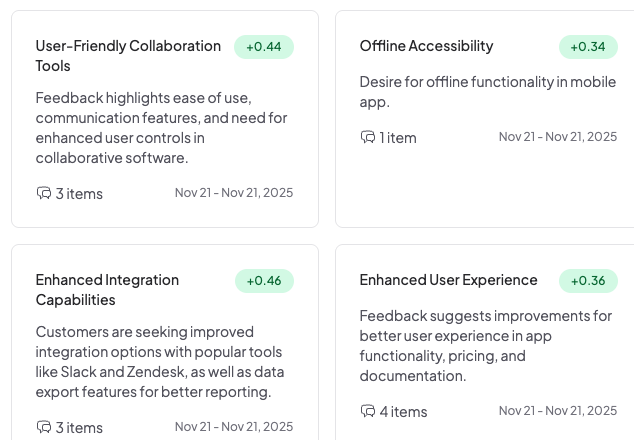
Task: Open 'Enhanced User Experience' title
Action: click(x=448, y=280)
